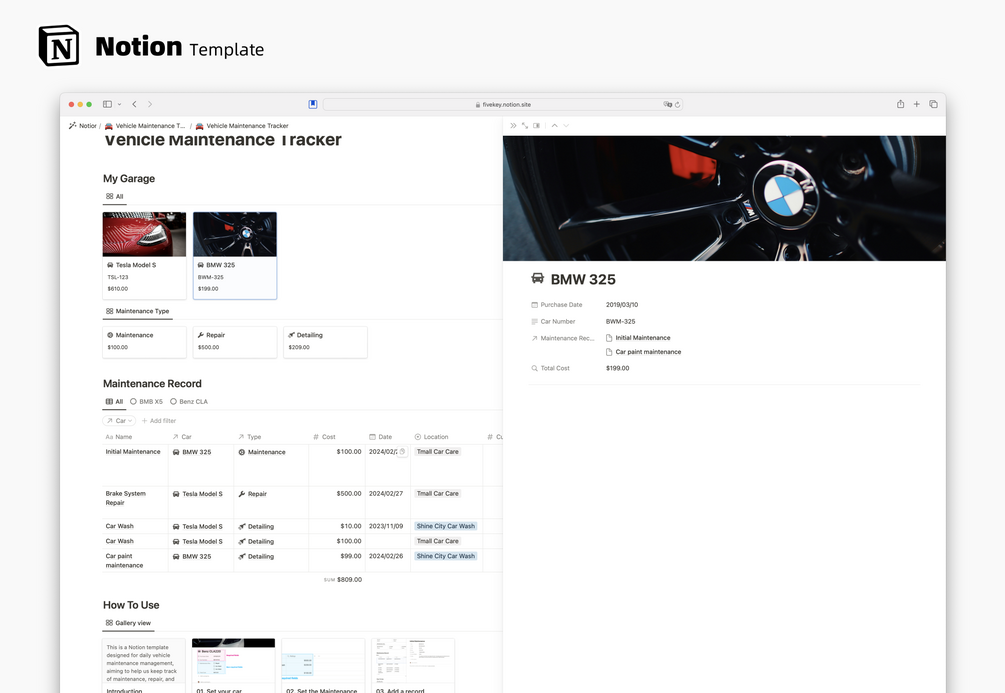Go forward with the browser forward arrow

click(150, 104)
